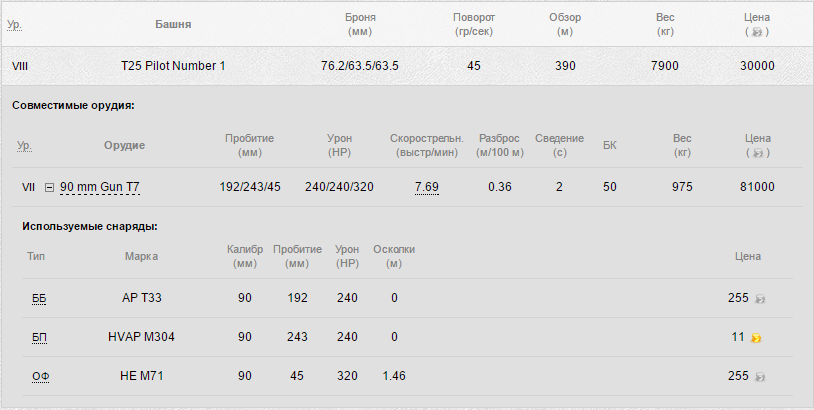Image resolution: width=814 pixels, height=410 pixels.
Task: Select the HVAP M304 shell name
Action: pos(141,337)
